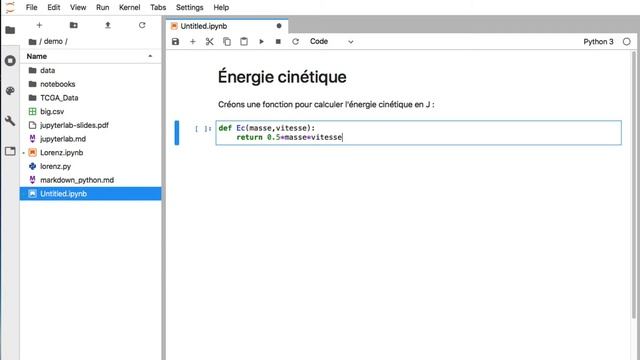Click the blue cell collapser bar
This screenshot has height=360, width=640.
(177, 133)
